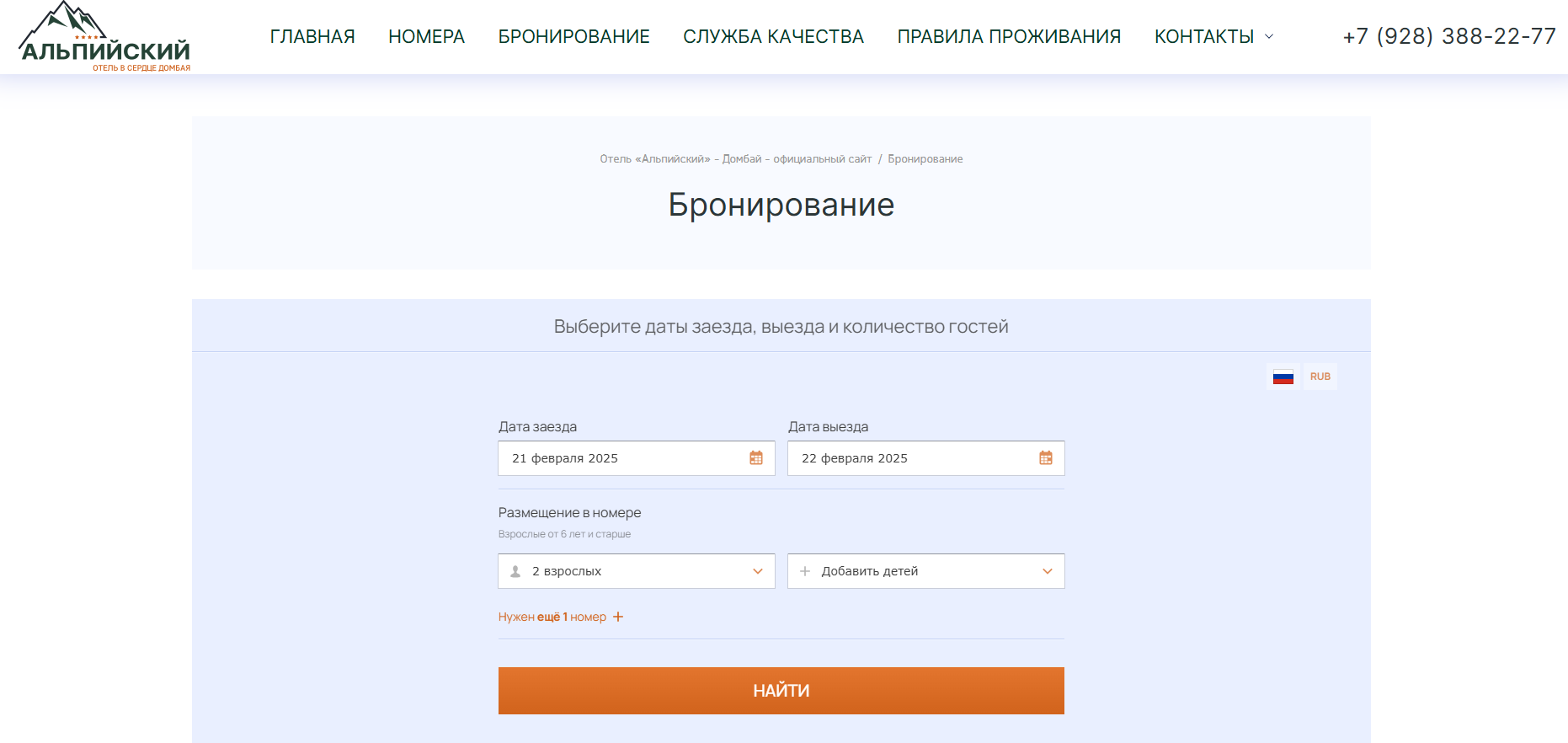The height and width of the screenshot is (743, 1568).
Task: Follow breadcrumb link to hotel official site
Action: pyautogui.click(x=735, y=159)
